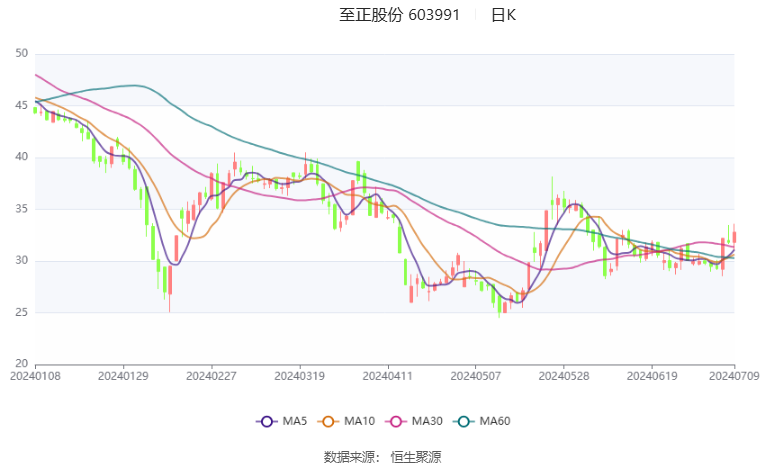Click the chart title 至正股份 603991
The image size is (765, 465).
coord(400,15)
